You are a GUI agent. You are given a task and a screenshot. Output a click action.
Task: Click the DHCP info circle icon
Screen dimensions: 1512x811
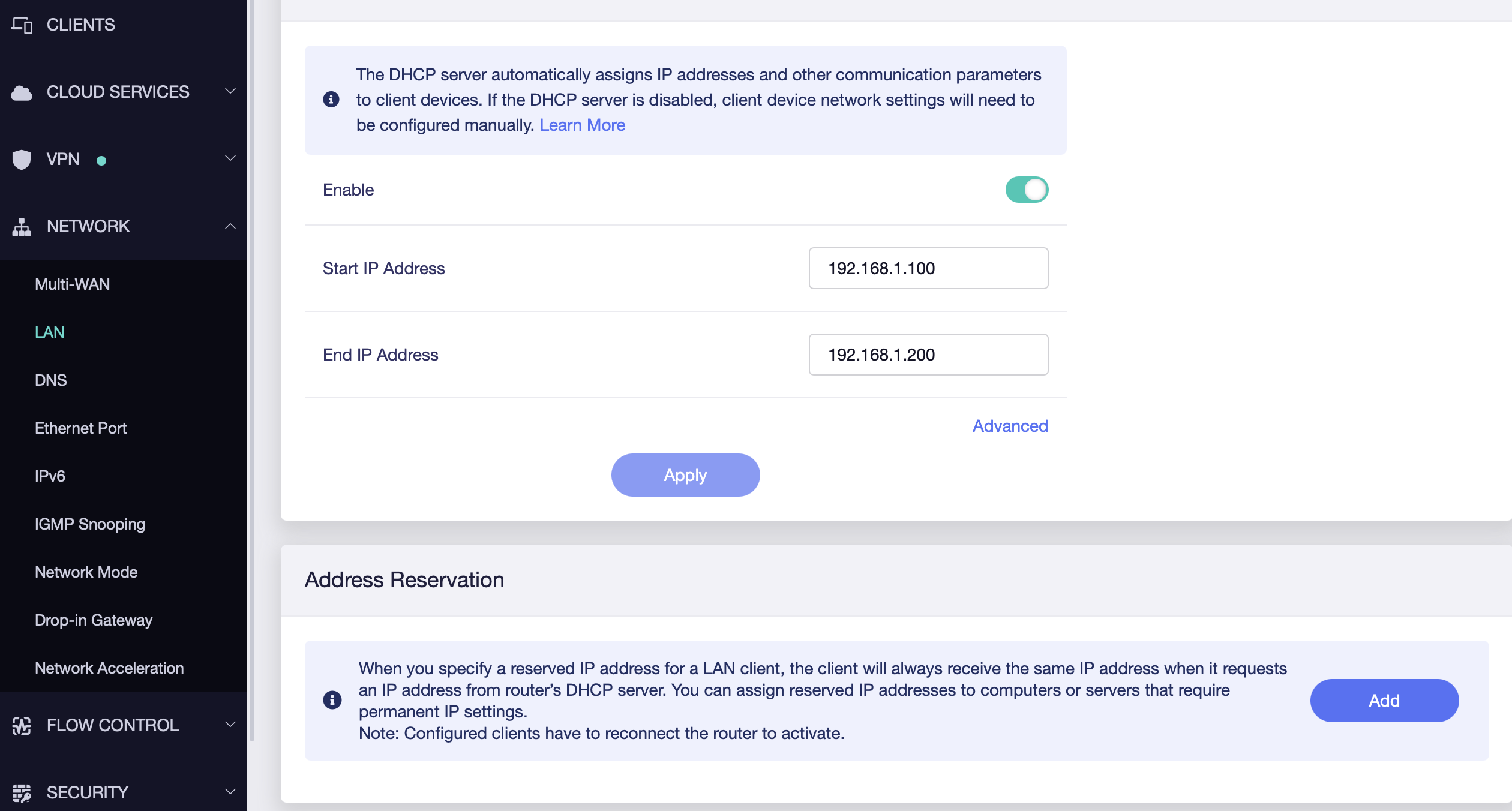tap(331, 100)
